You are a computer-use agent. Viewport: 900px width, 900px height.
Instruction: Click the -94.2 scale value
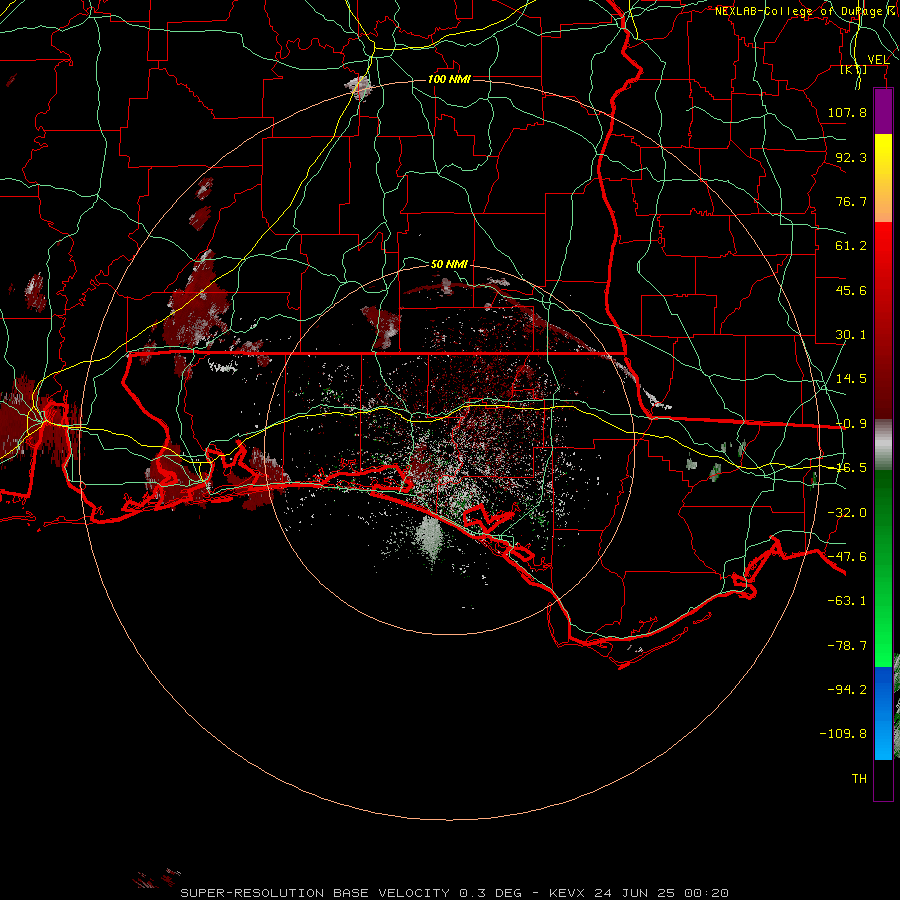pyautogui.click(x=847, y=689)
